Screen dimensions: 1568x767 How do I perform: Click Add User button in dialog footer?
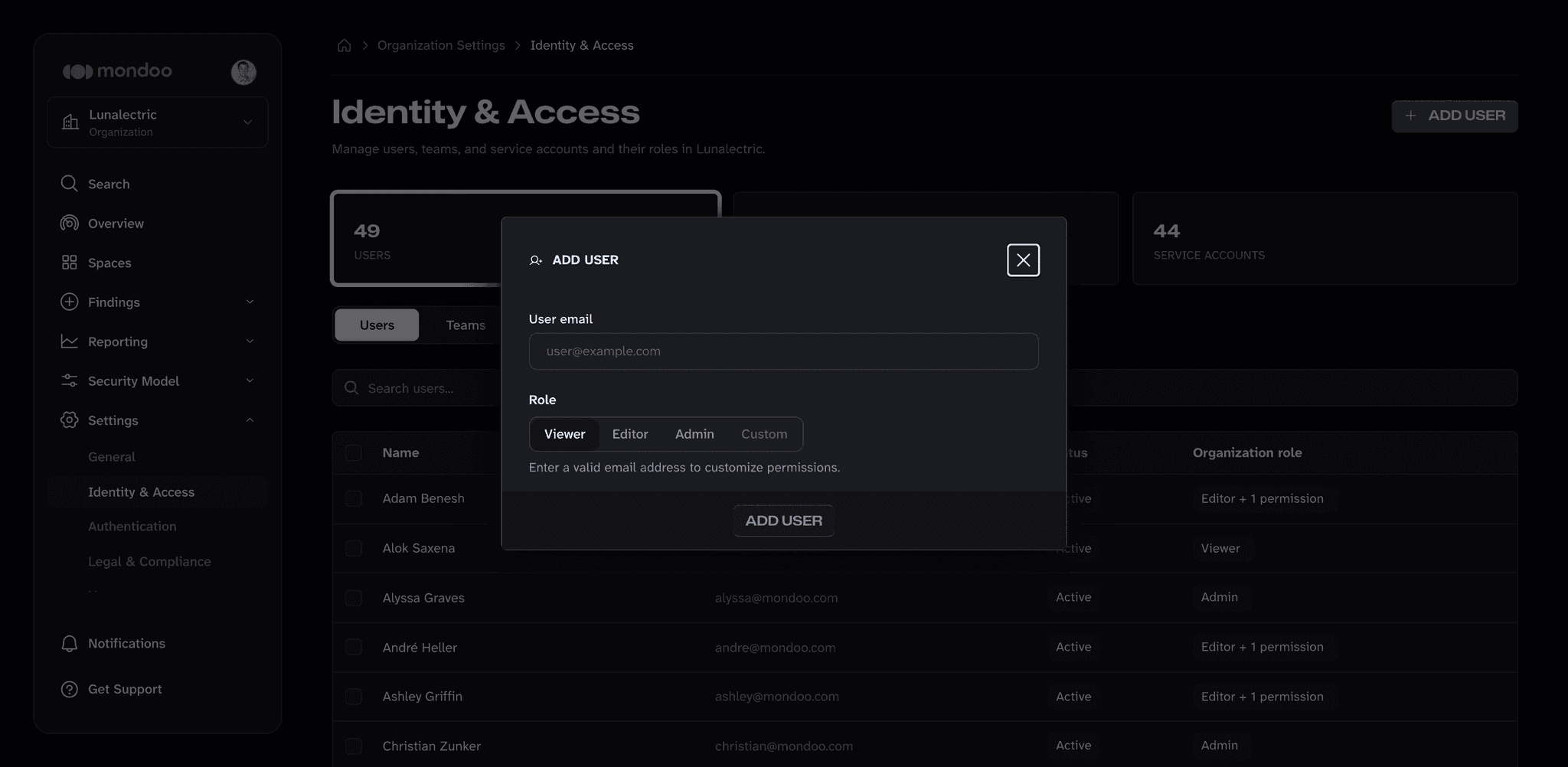point(783,521)
